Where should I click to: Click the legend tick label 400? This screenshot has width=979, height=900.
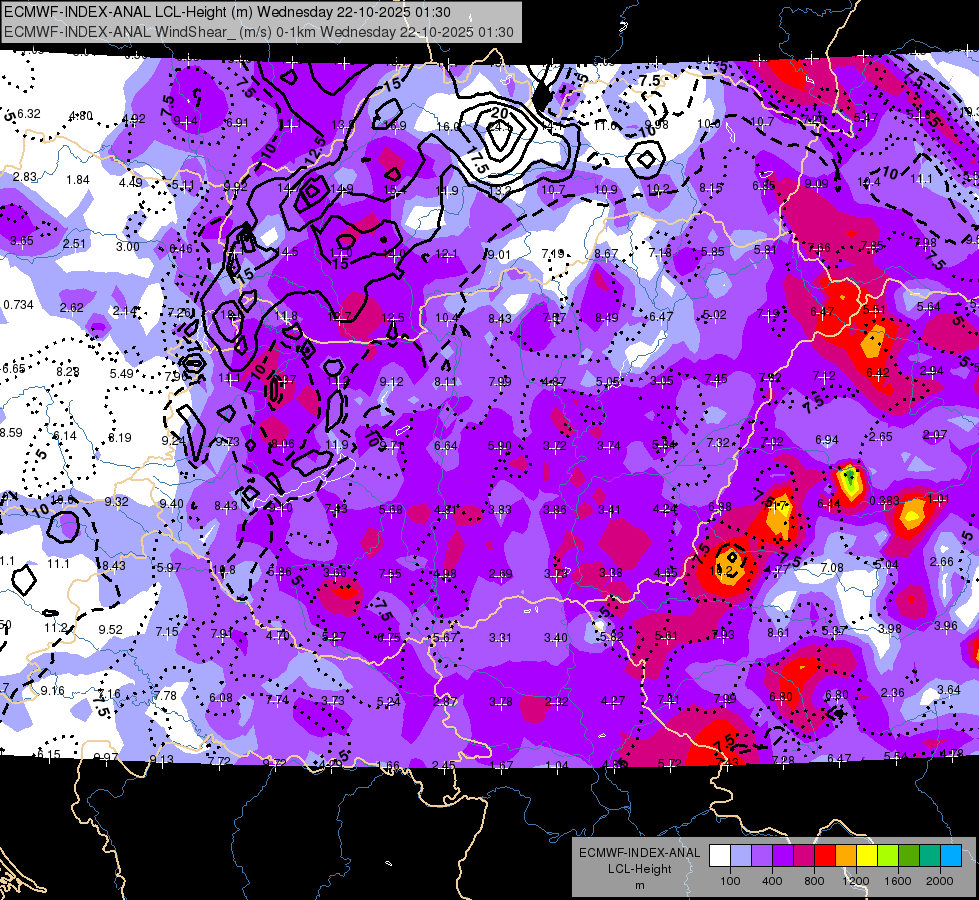772,881
